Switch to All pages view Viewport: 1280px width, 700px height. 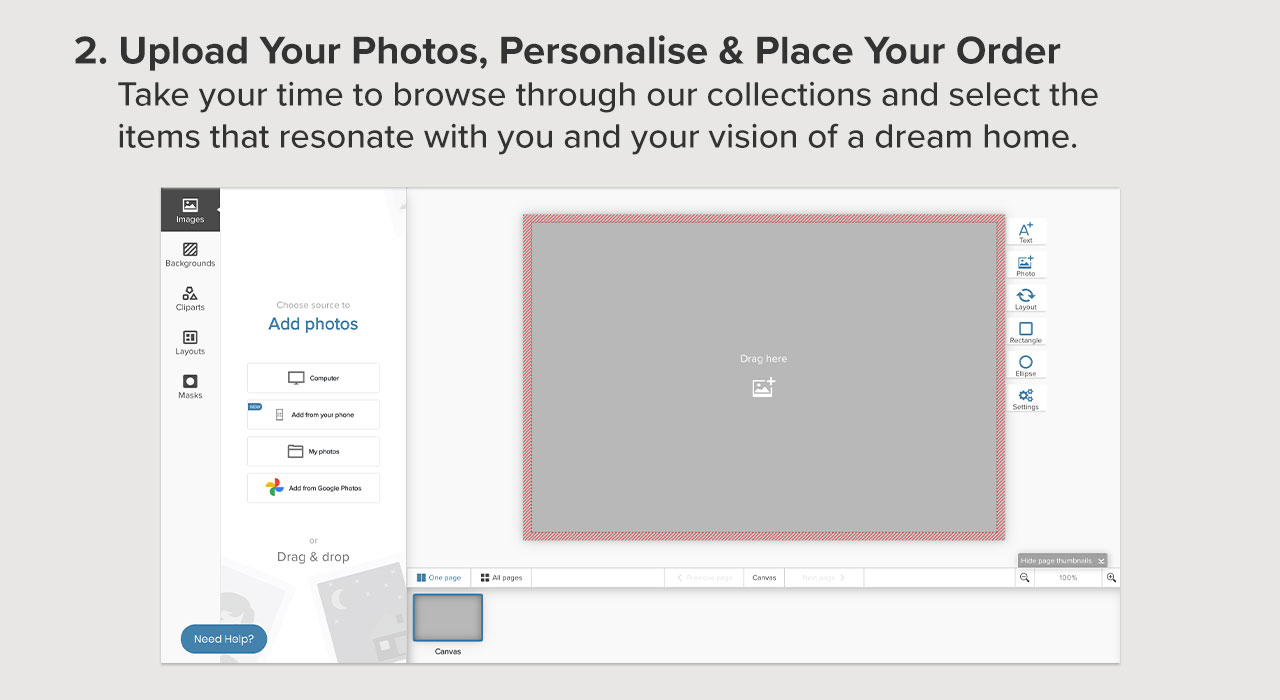click(x=500, y=577)
